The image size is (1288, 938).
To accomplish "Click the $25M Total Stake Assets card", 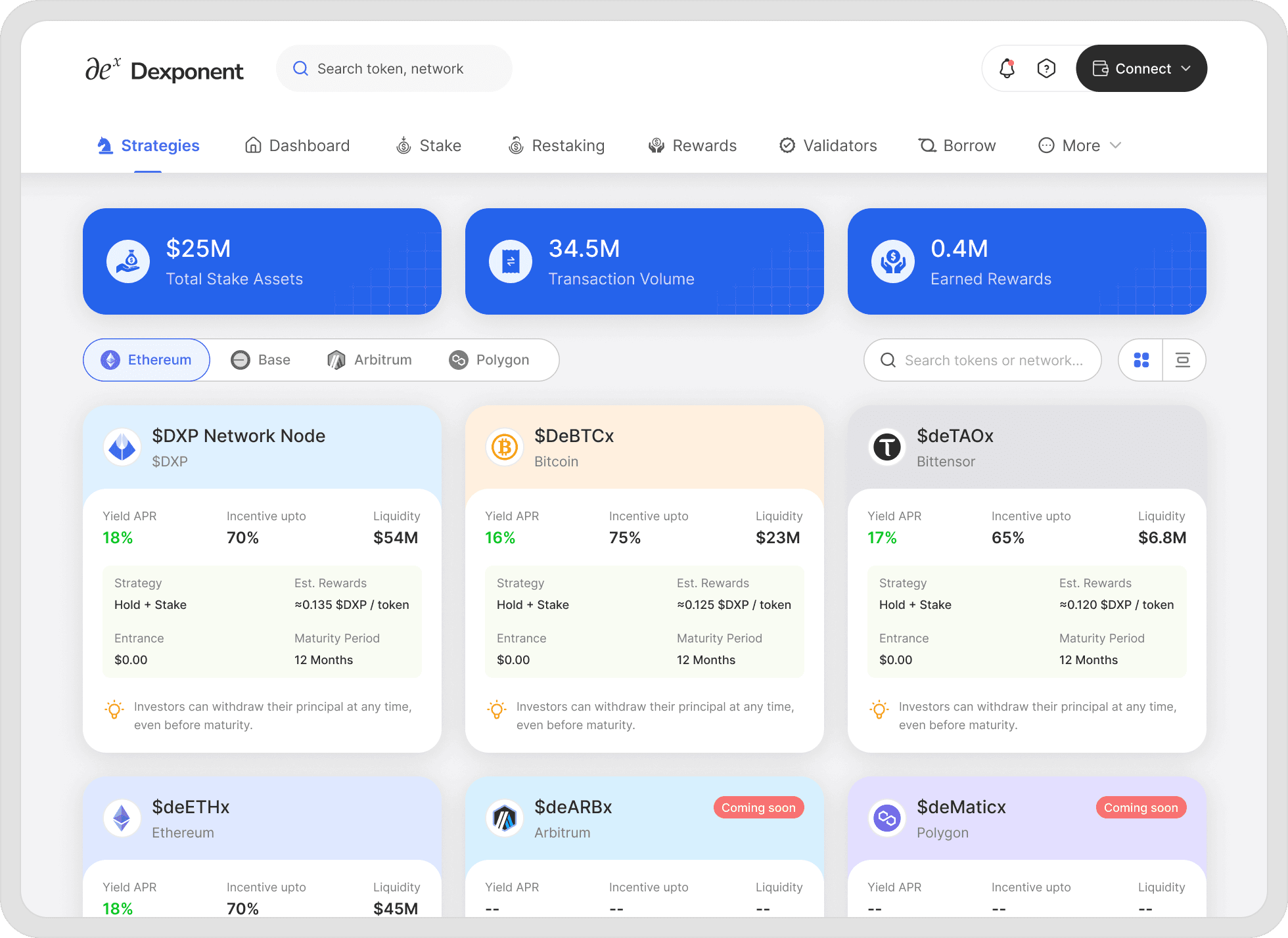I will tap(262, 261).
